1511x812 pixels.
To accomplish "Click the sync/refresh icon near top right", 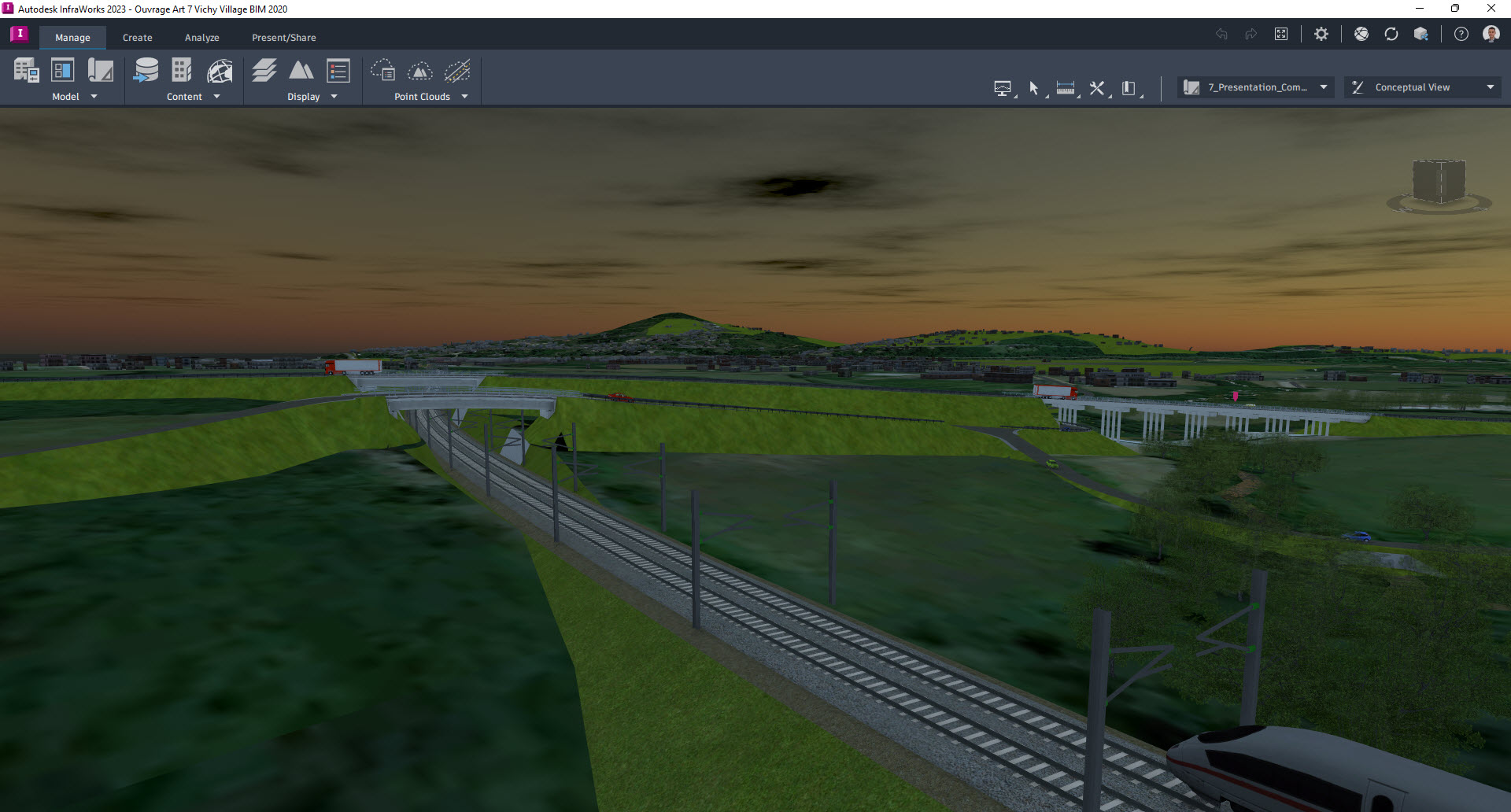I will coord(1391,34).
